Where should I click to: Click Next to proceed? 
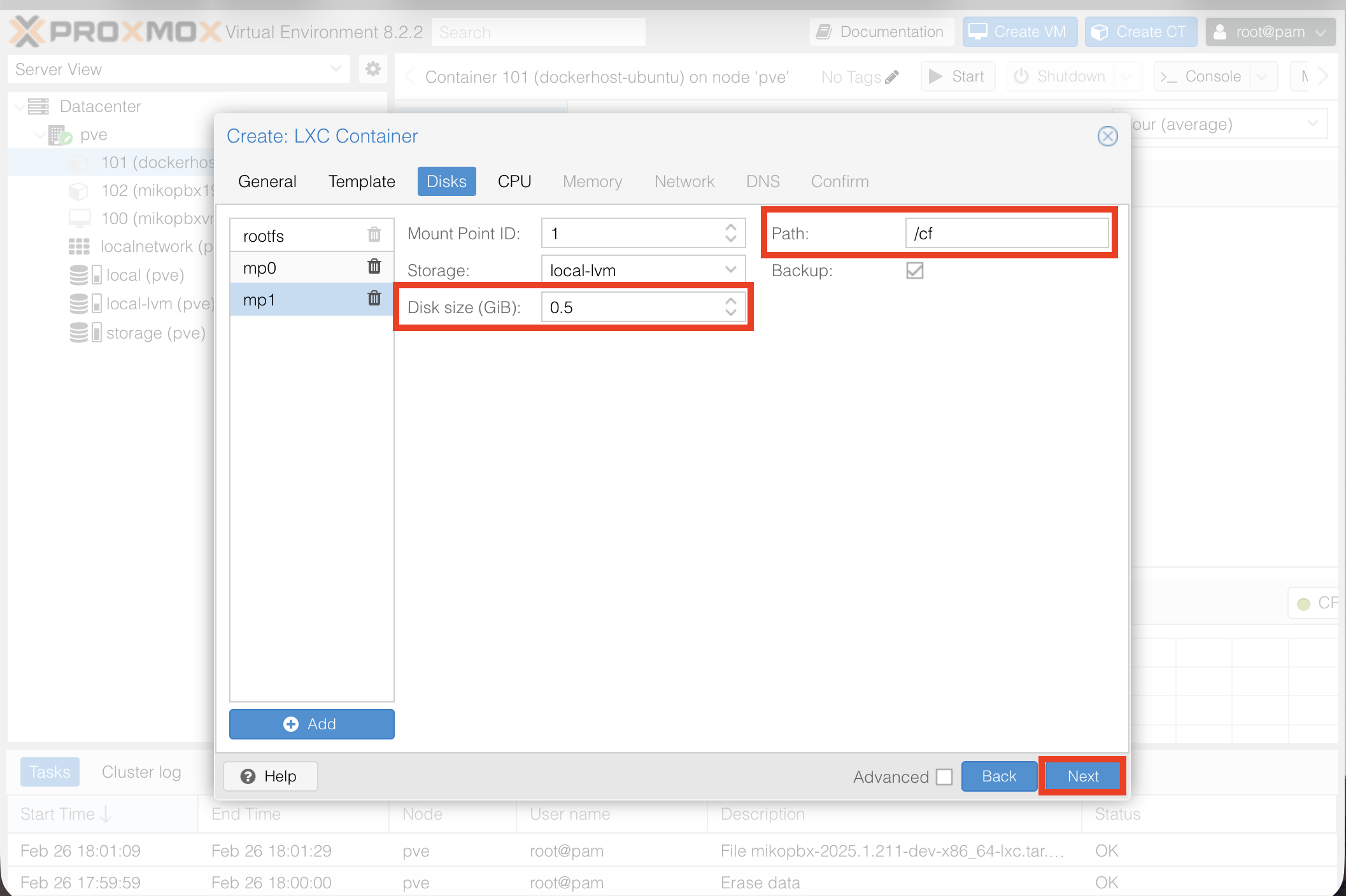coord(1082,776)
